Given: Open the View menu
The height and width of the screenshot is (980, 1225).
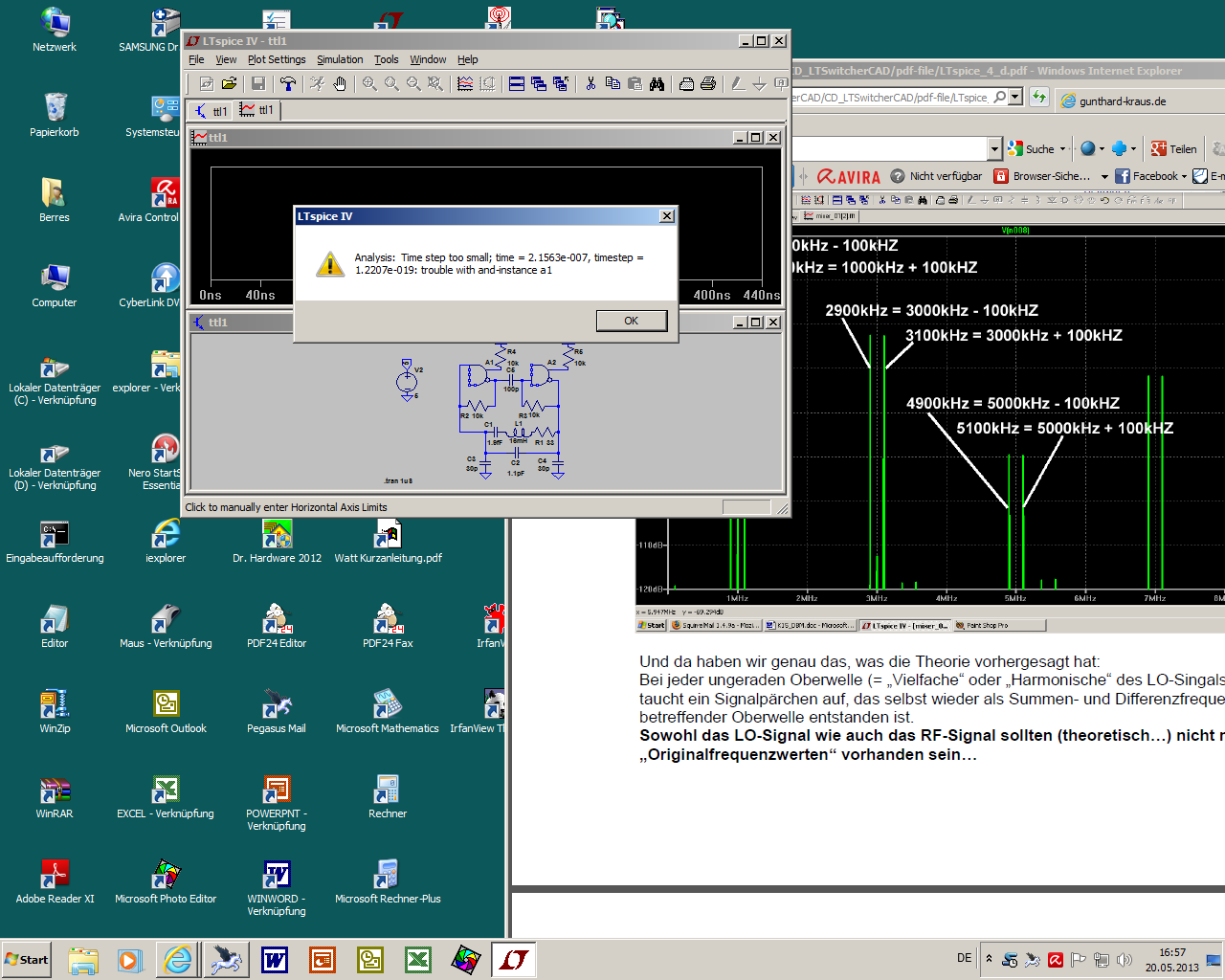Looking at the screenshot, I should pyautogui.click(x=226, y=59).
